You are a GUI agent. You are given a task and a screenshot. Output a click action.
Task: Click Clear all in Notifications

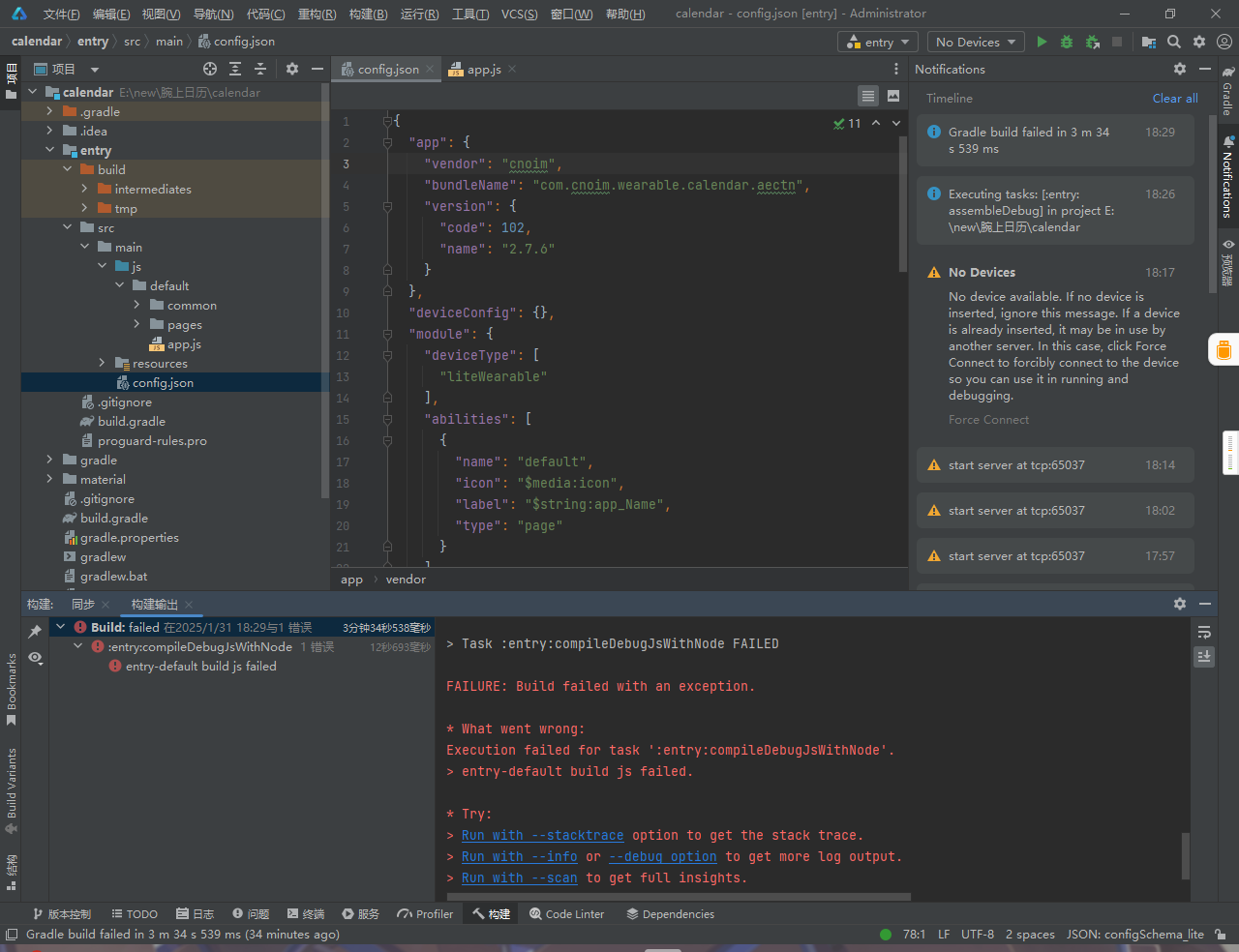(x=1175, y=98)
